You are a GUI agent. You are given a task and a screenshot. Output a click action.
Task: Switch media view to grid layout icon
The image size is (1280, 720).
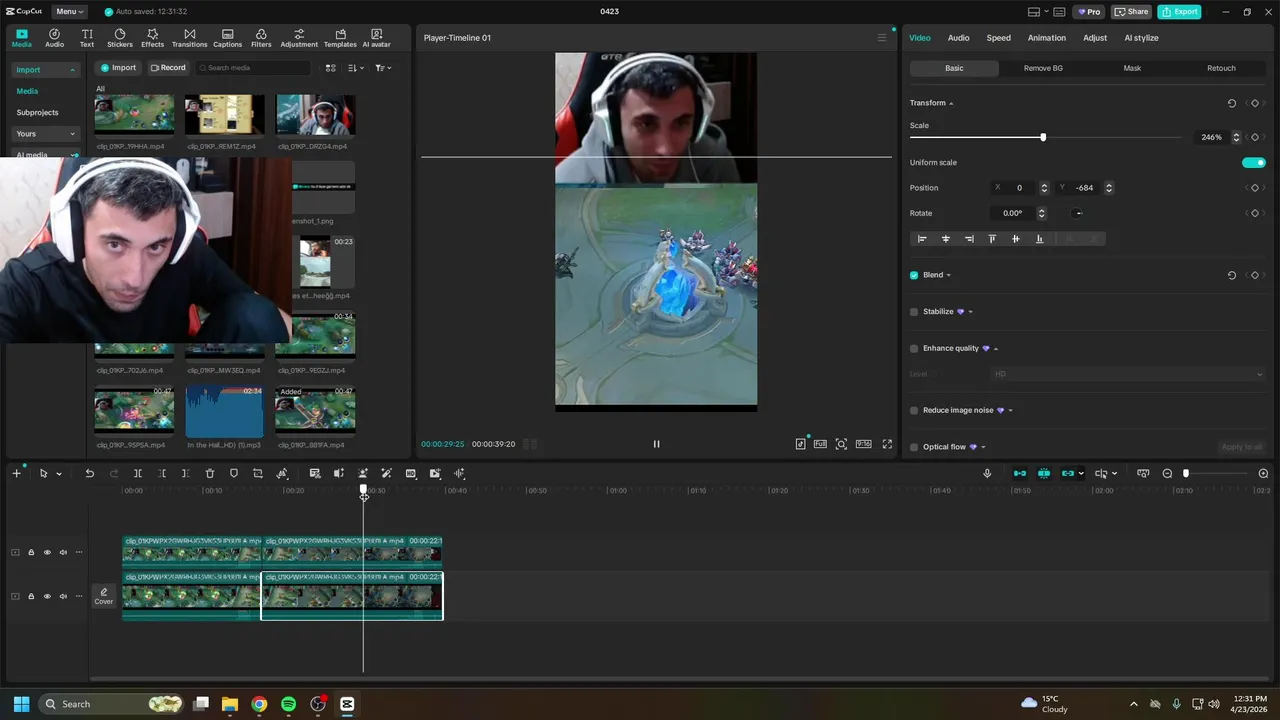(330, 68)
